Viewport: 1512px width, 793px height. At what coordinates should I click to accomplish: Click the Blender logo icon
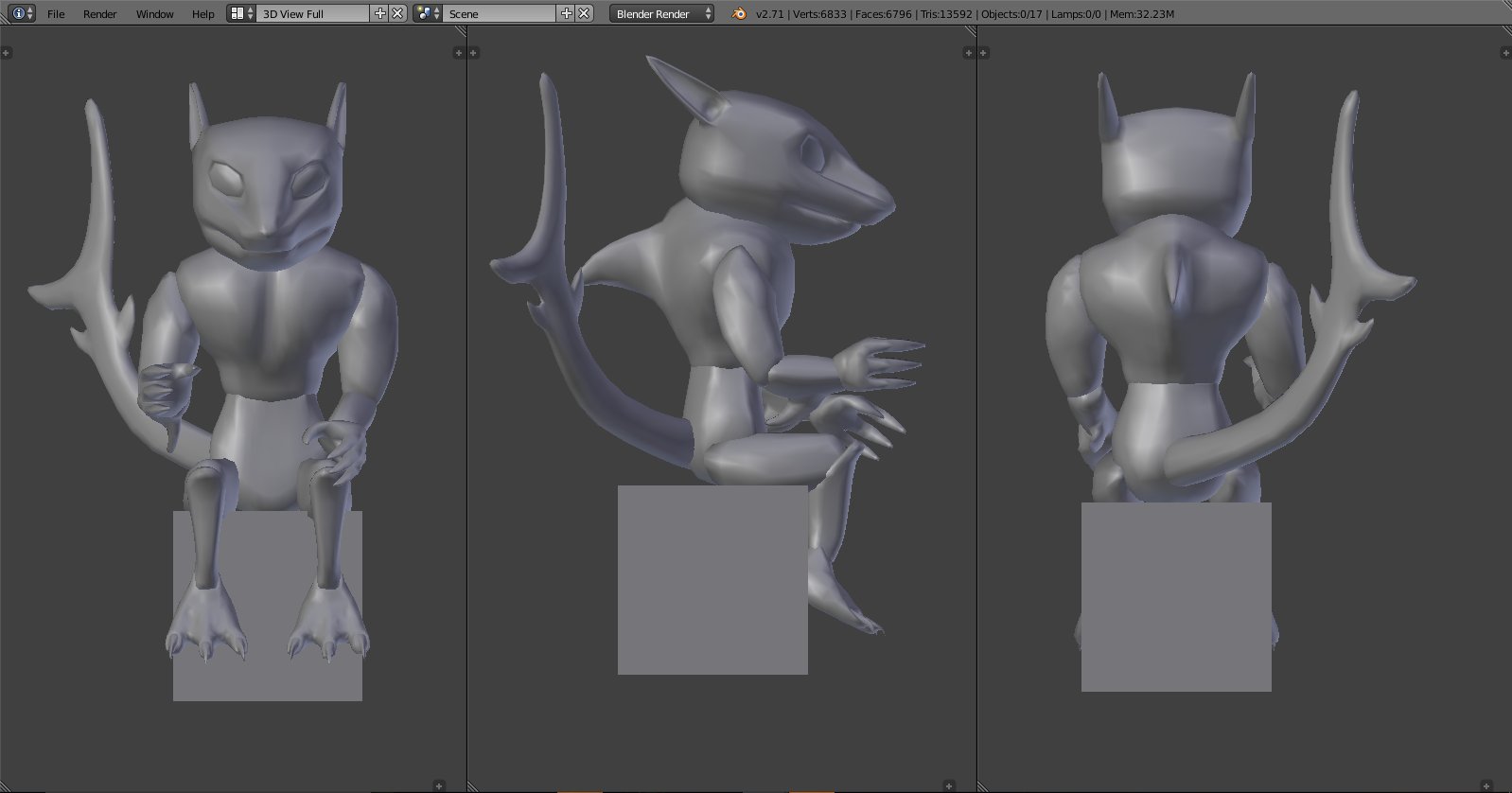pyautogui.click(x=738, y=13)
